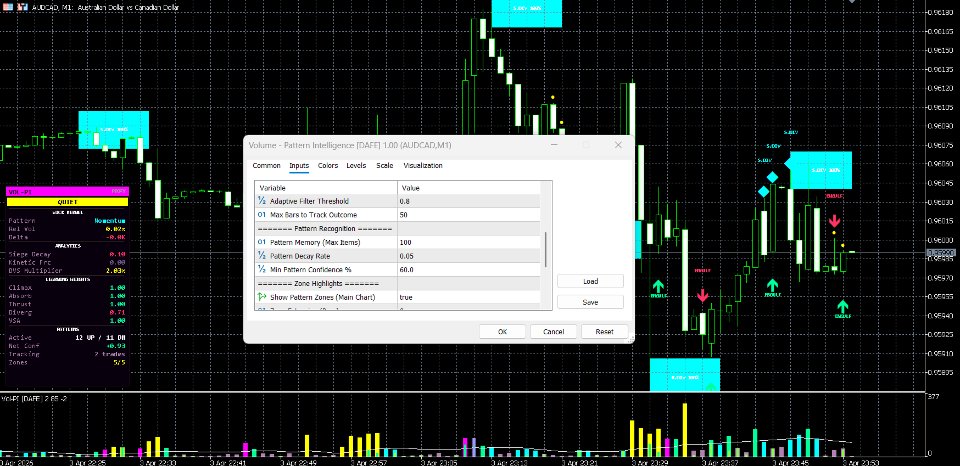Click the Save button
Image resolution: width=960 pixels, height=466 pixels.
[590, 302]
